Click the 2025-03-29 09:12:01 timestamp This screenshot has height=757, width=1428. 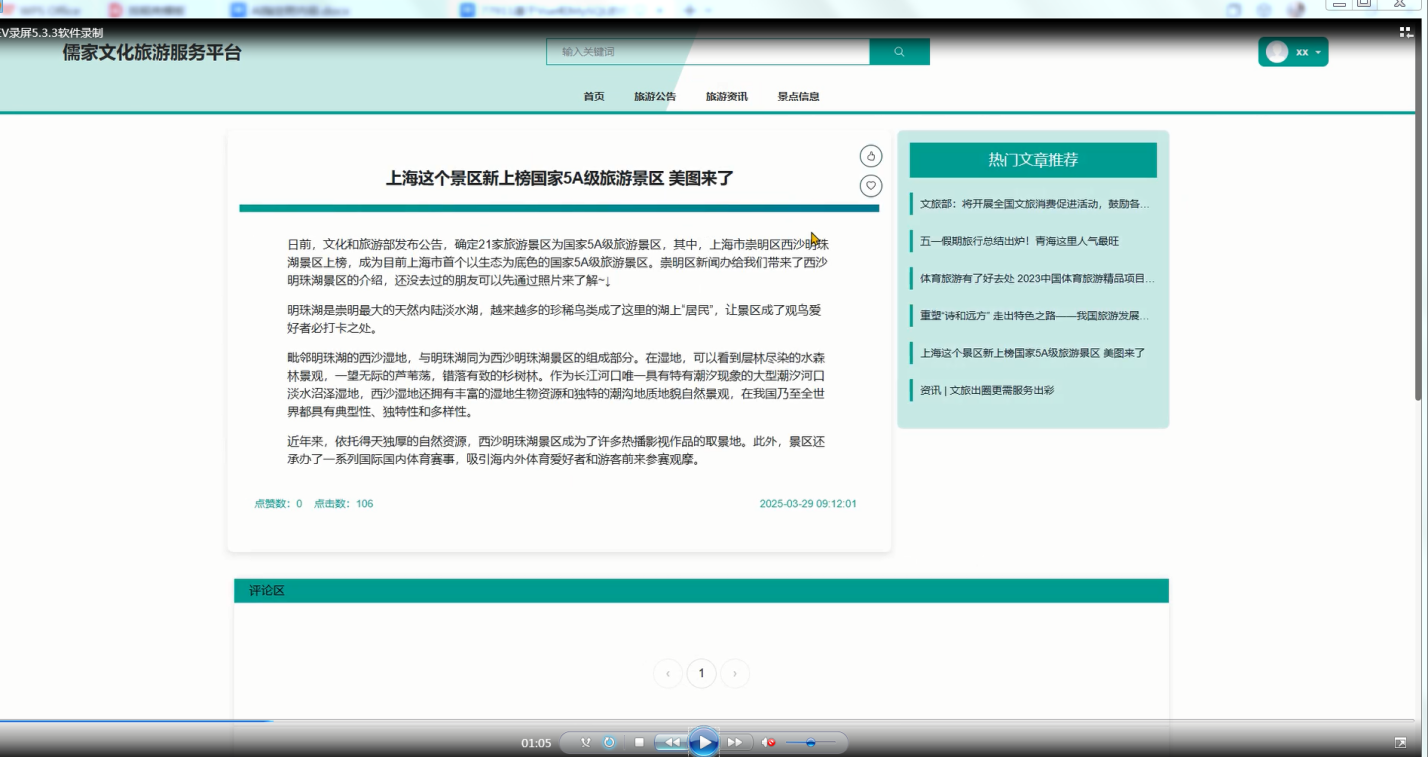point(808,504)
